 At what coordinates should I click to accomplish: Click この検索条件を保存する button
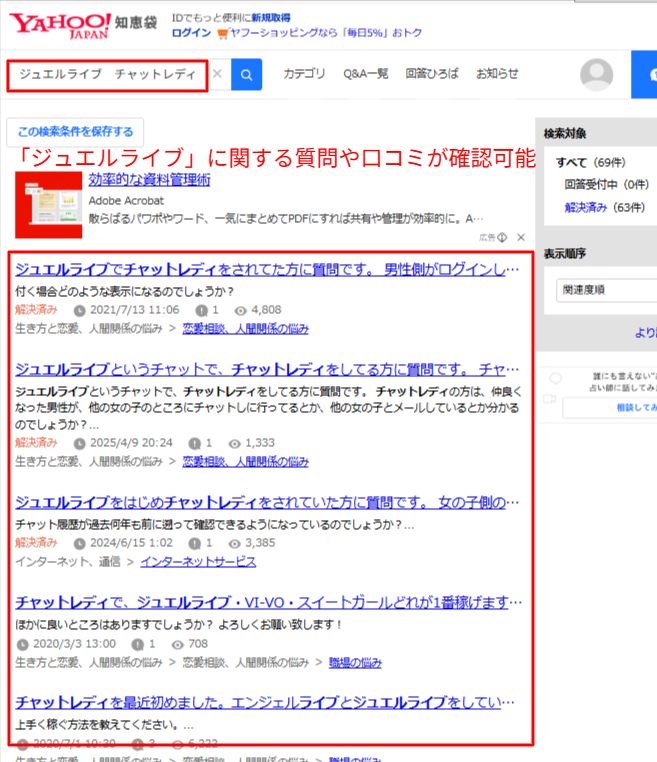[x=75, y=132]
